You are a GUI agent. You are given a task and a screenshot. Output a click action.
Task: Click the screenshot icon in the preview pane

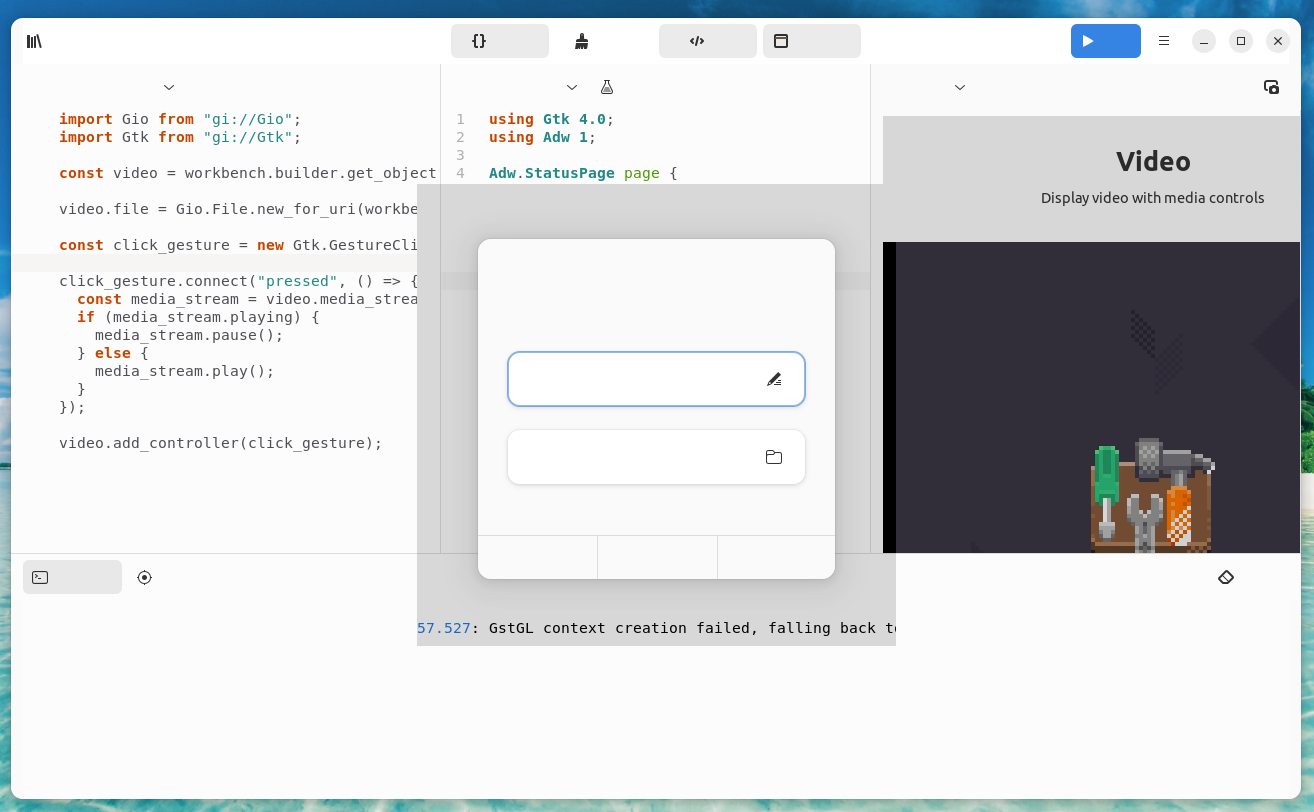click(1271, 87)
